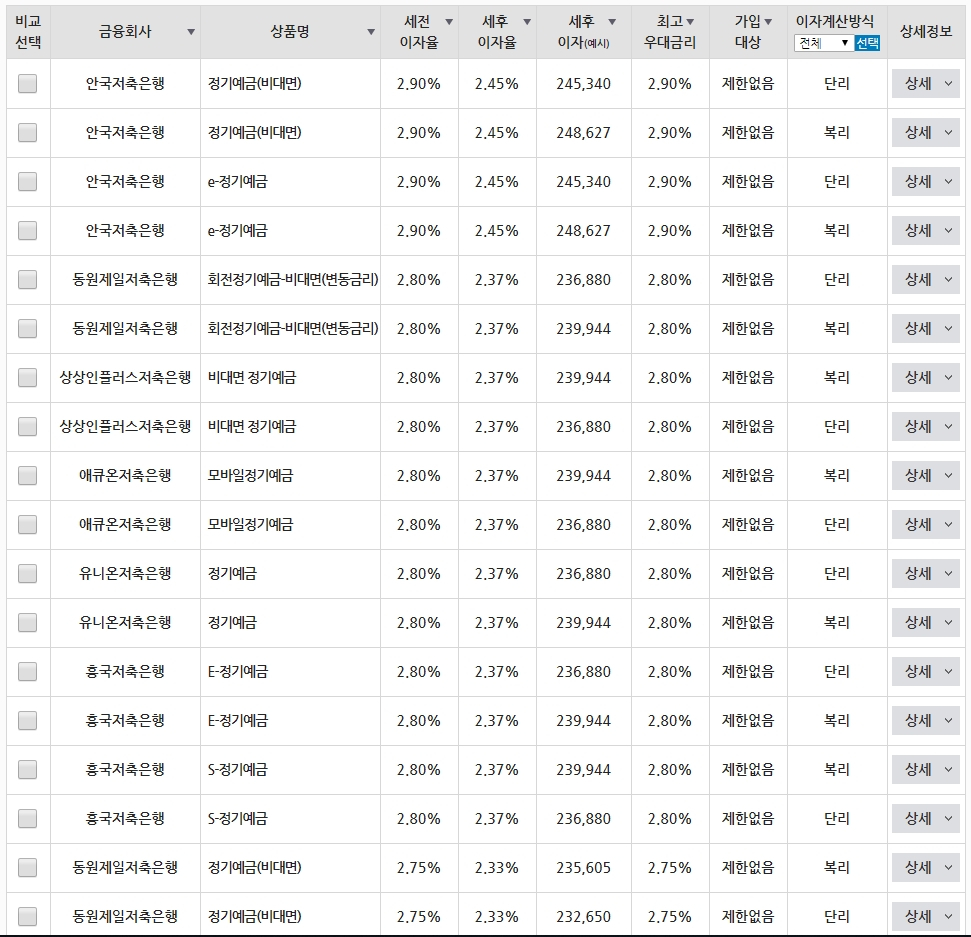971x937 pixels.
Task: Click the 금융회사 header label
Action: (125, 32)
